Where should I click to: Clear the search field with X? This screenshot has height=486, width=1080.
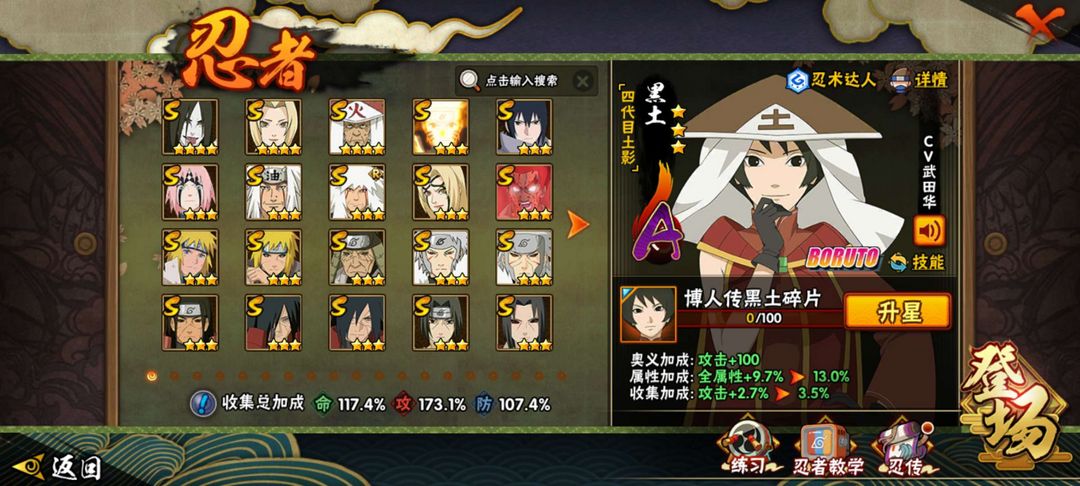[x=583, y=81]
